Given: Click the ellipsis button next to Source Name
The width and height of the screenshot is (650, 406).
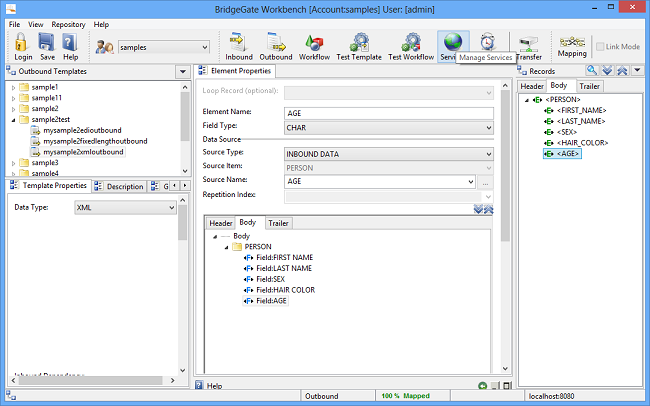Looking at the screenshot, I should 485,182.
